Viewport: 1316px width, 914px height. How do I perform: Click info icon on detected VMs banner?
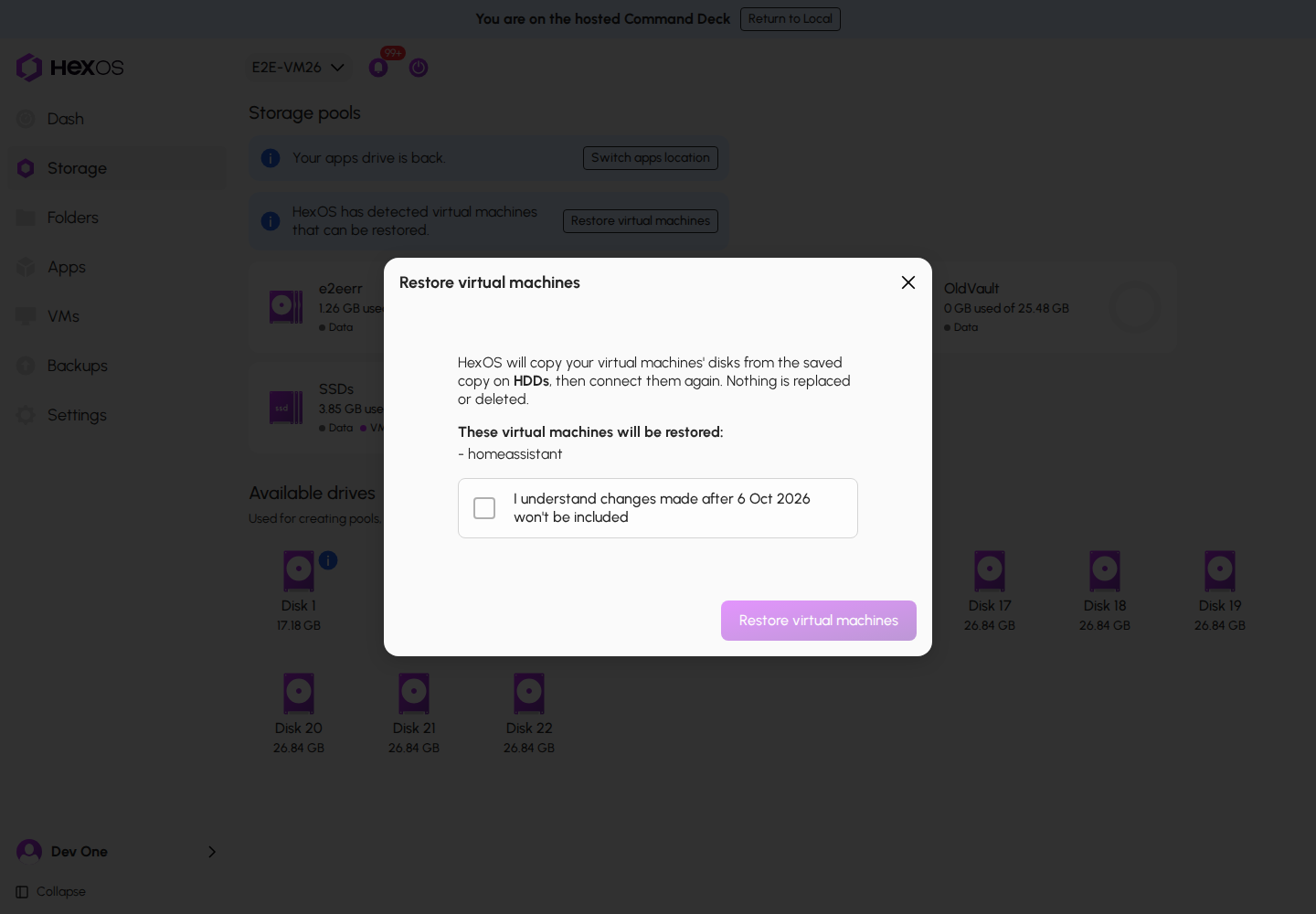(x=271, y=221)
